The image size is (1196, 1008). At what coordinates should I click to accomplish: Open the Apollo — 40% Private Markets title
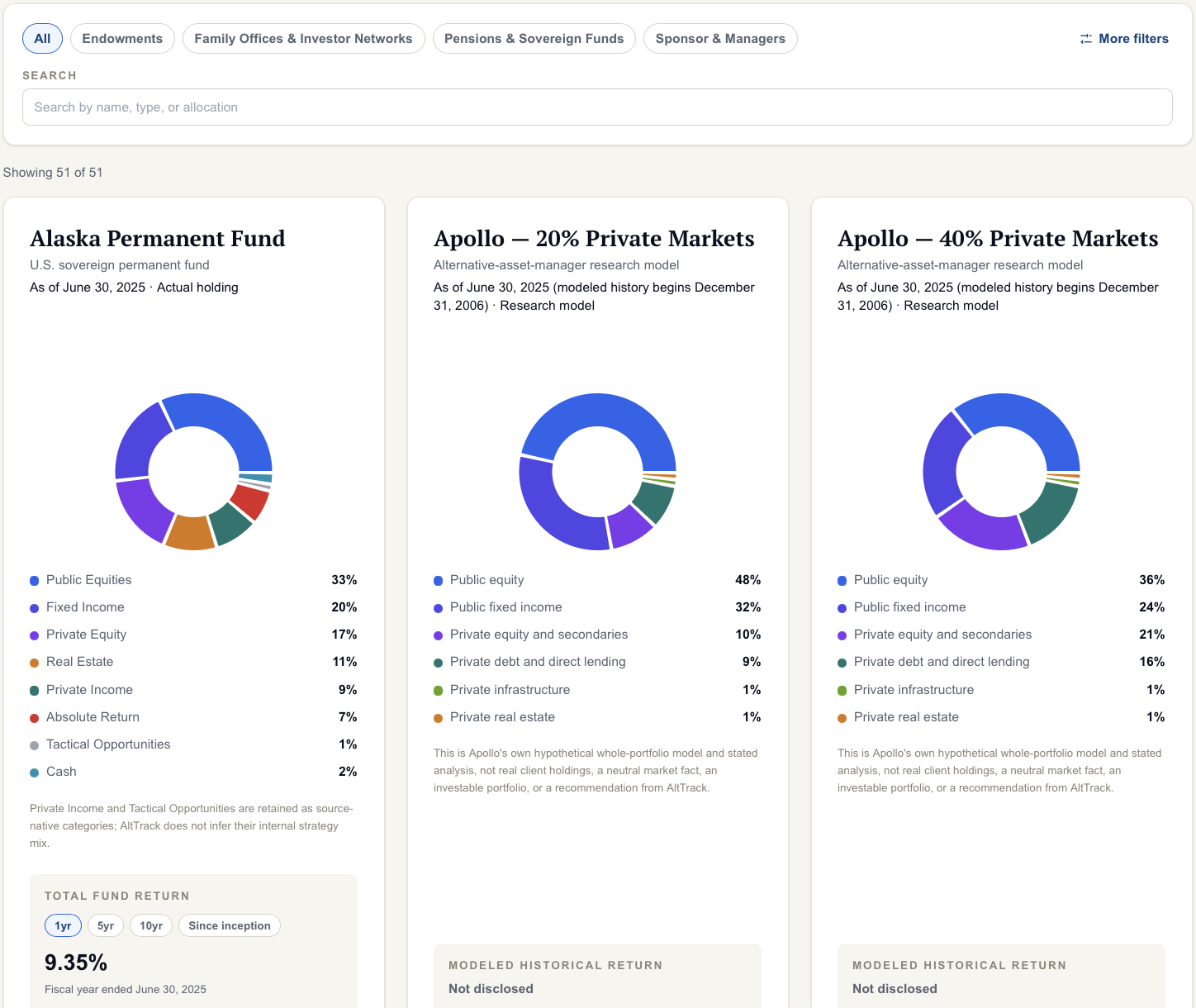[998, 239]
